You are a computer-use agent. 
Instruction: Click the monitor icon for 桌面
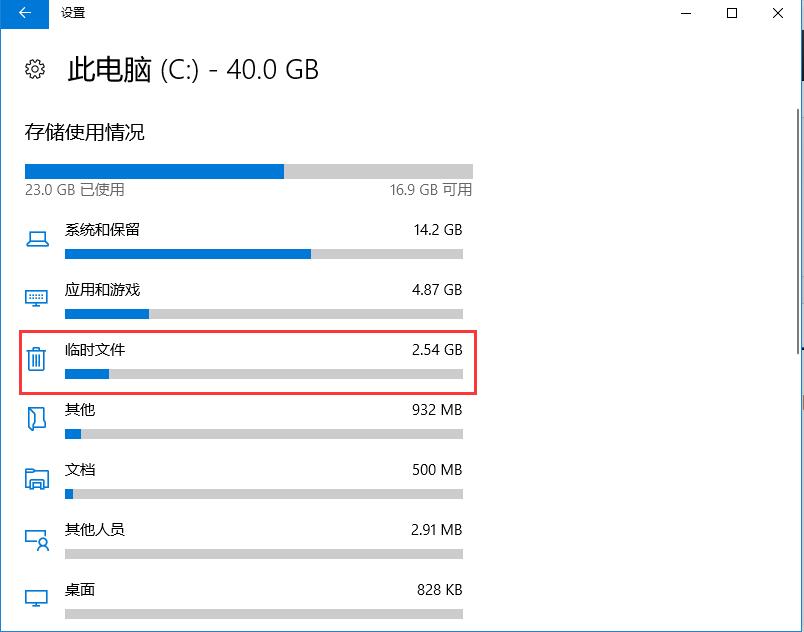click(x=36, y=598)
